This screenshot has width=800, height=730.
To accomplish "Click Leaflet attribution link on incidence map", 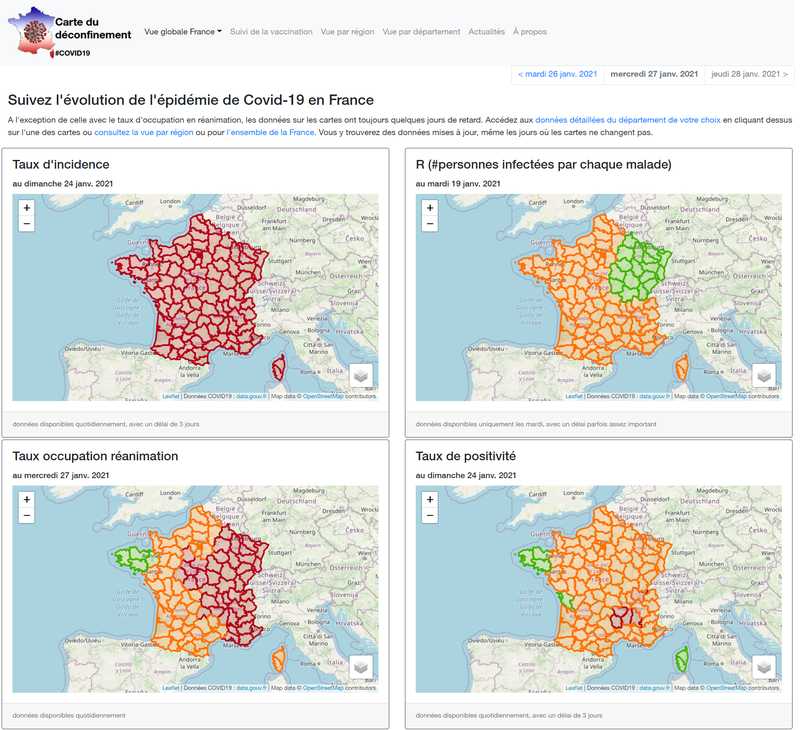I will tap(172, 396).
